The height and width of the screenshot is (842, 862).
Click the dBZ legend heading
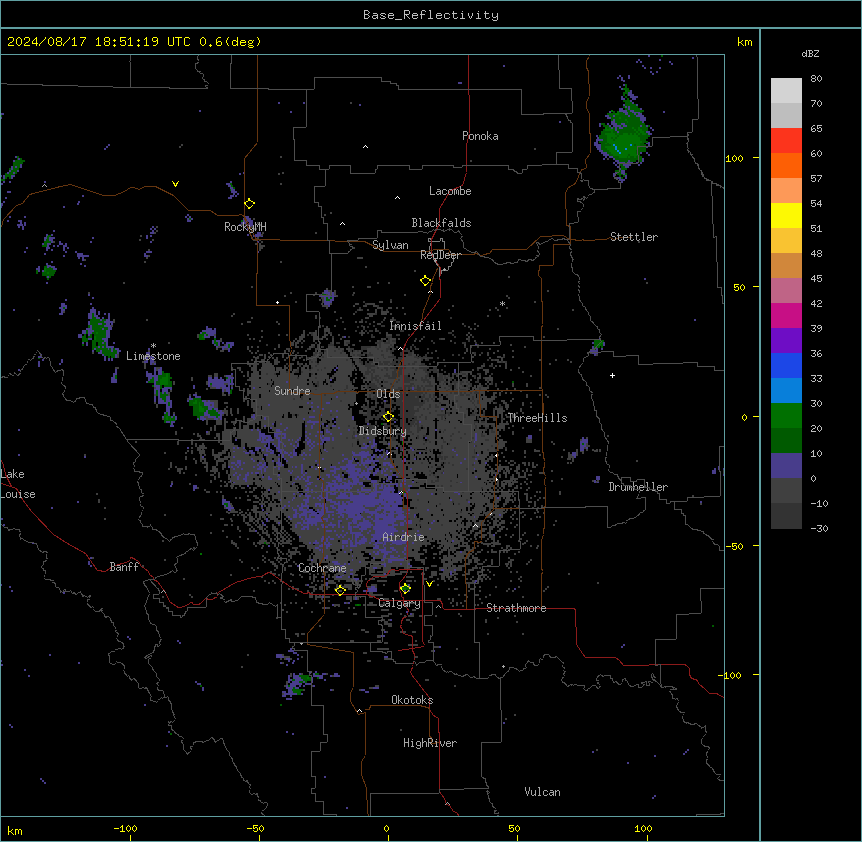[810, 54]
